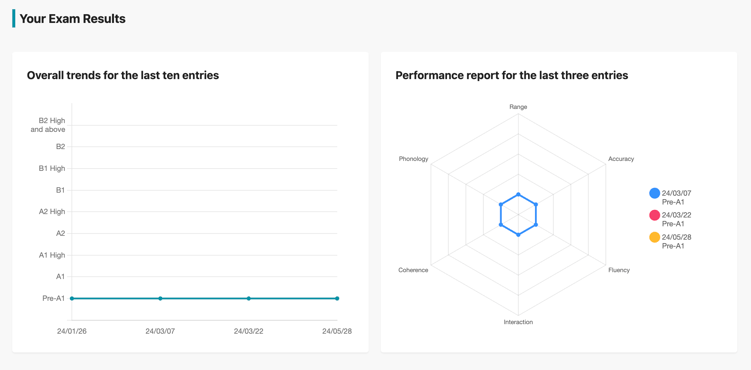Click the 24/05/28 data point on line
Image resolution: width=751 pixels, height=370 pixels.
(337, 298)
